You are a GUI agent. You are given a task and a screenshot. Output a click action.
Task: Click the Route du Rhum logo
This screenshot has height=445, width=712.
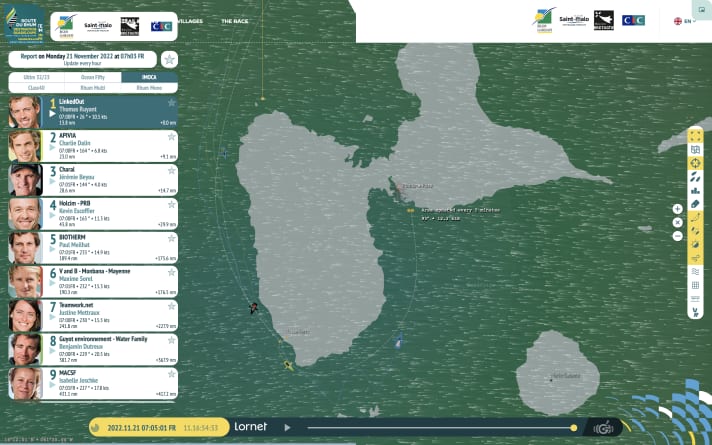click(24, 24)
